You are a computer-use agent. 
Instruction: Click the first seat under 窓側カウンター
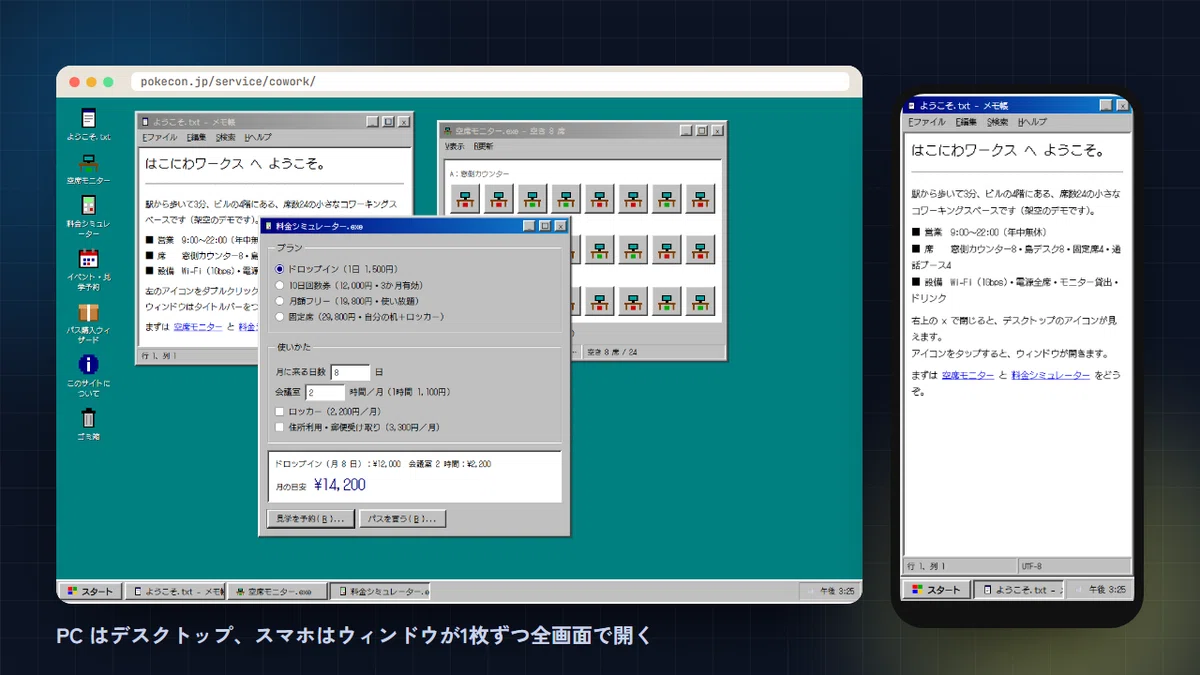click(x=465, y=199)
